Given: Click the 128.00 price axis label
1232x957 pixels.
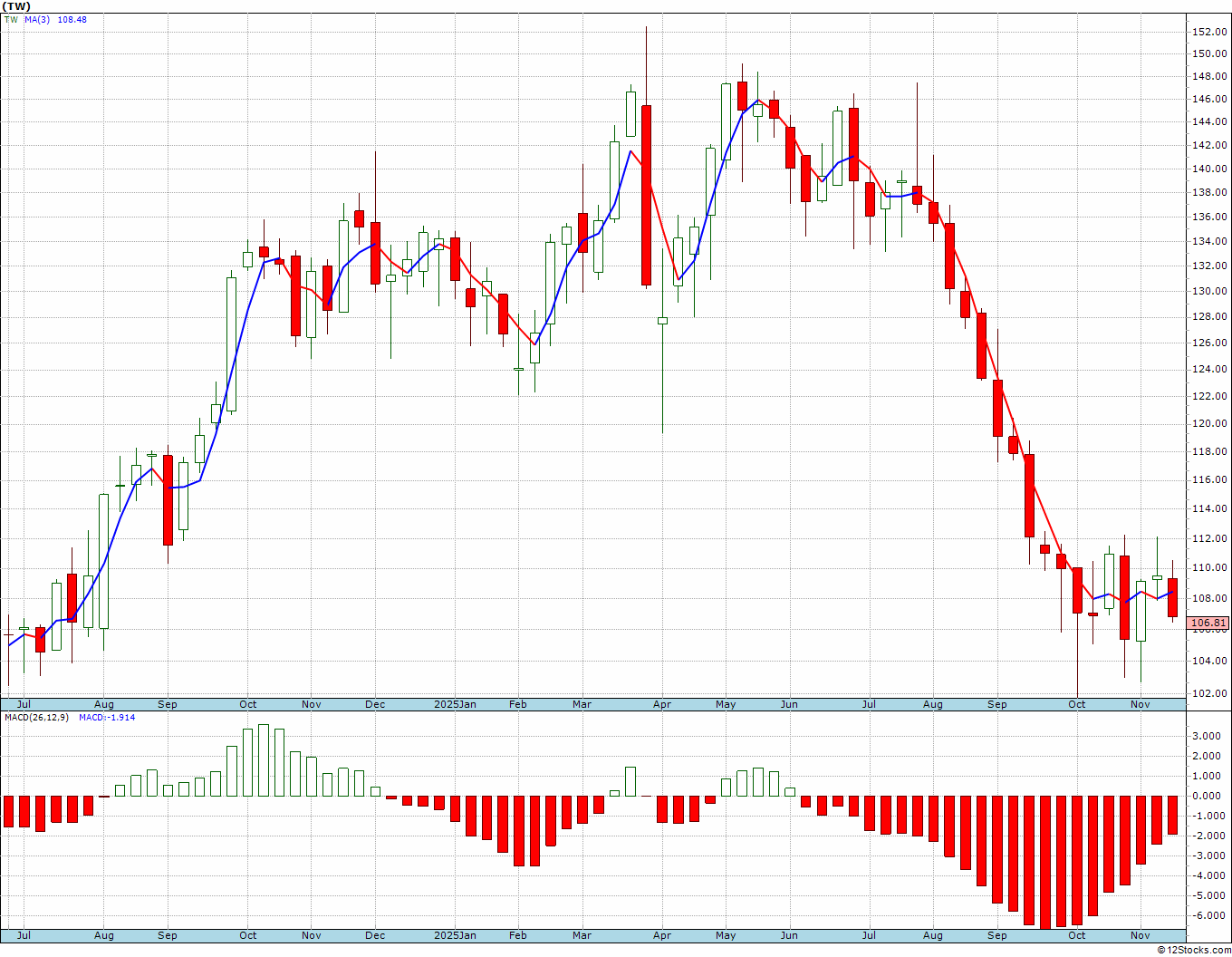Looking at the screenshot, I should tap(1210, 316).
